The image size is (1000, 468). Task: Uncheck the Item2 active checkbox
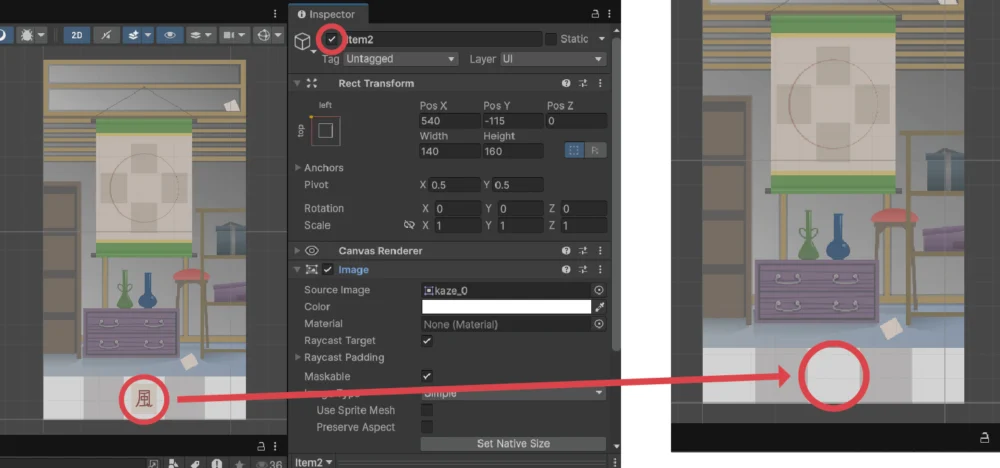point(331,39)
